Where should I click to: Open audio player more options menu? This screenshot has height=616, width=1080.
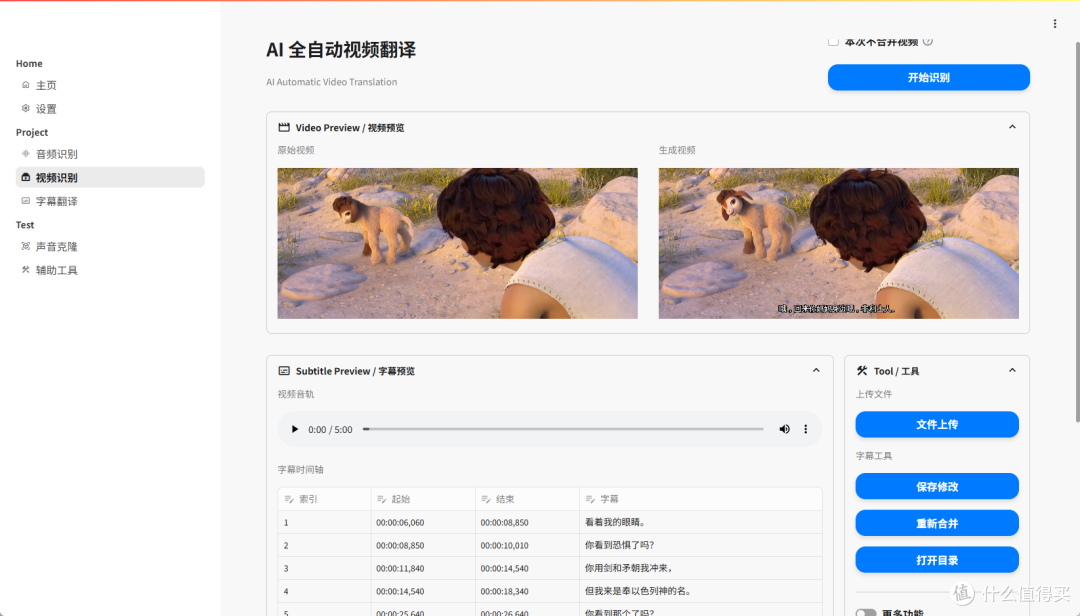[x=805, y=429]
